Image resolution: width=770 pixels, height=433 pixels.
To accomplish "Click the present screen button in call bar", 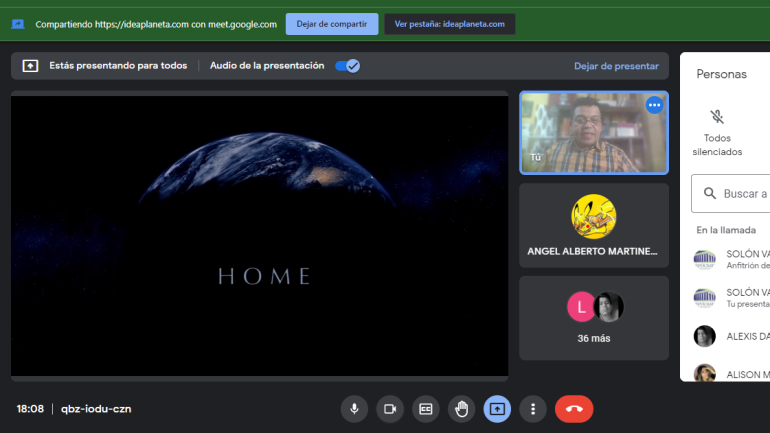I will [497, 409].
